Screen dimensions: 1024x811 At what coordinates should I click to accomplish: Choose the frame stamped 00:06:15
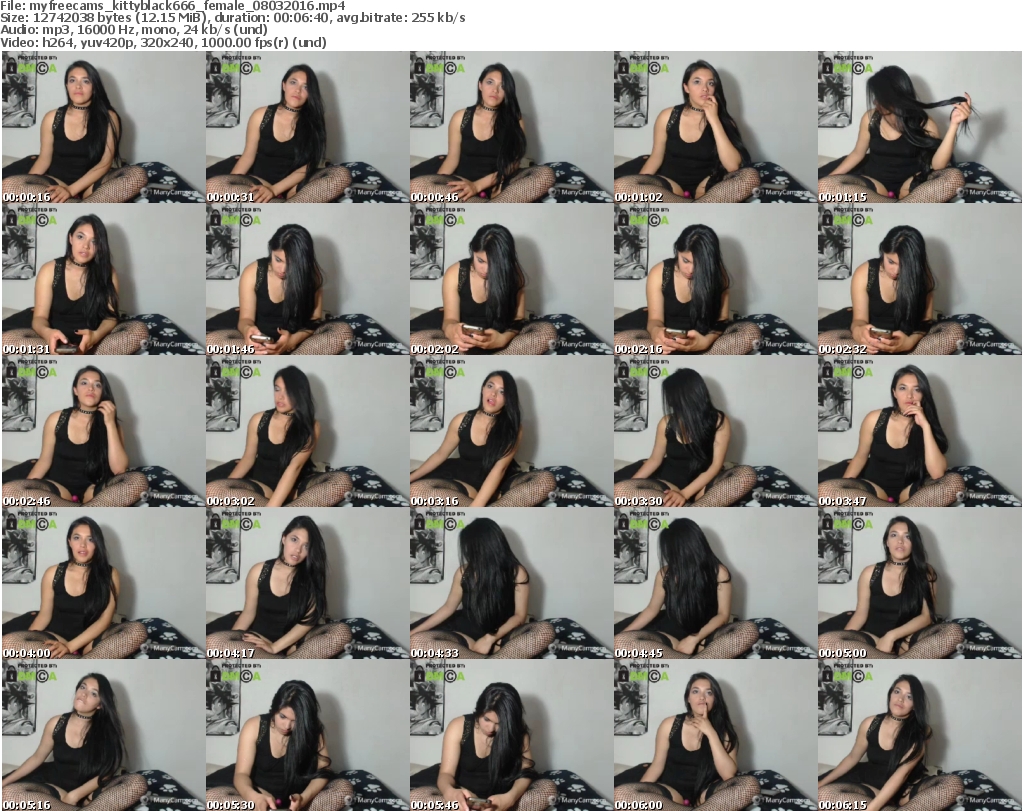[x=919, y=735]
